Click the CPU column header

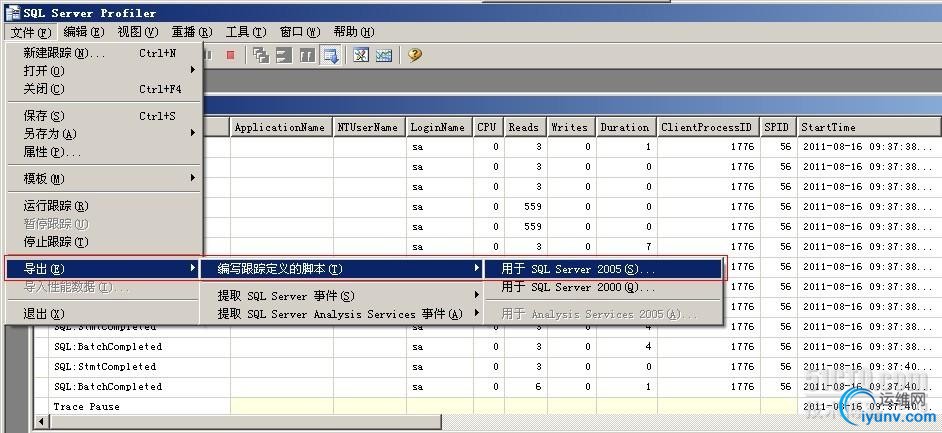pyautogui.click(x=488, y=127)
